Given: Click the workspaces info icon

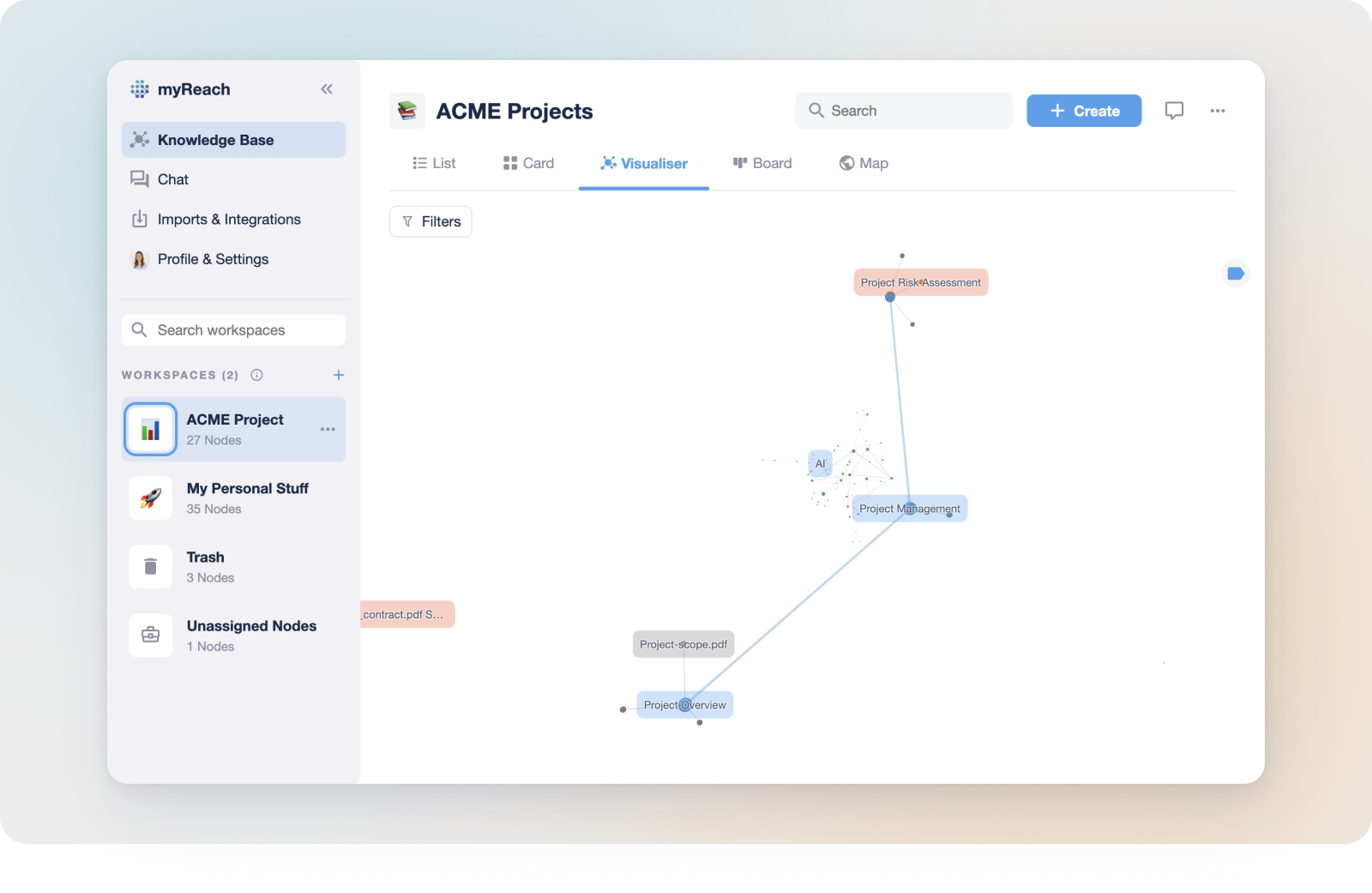Looking at the screenshot, I should coord(256,375).
